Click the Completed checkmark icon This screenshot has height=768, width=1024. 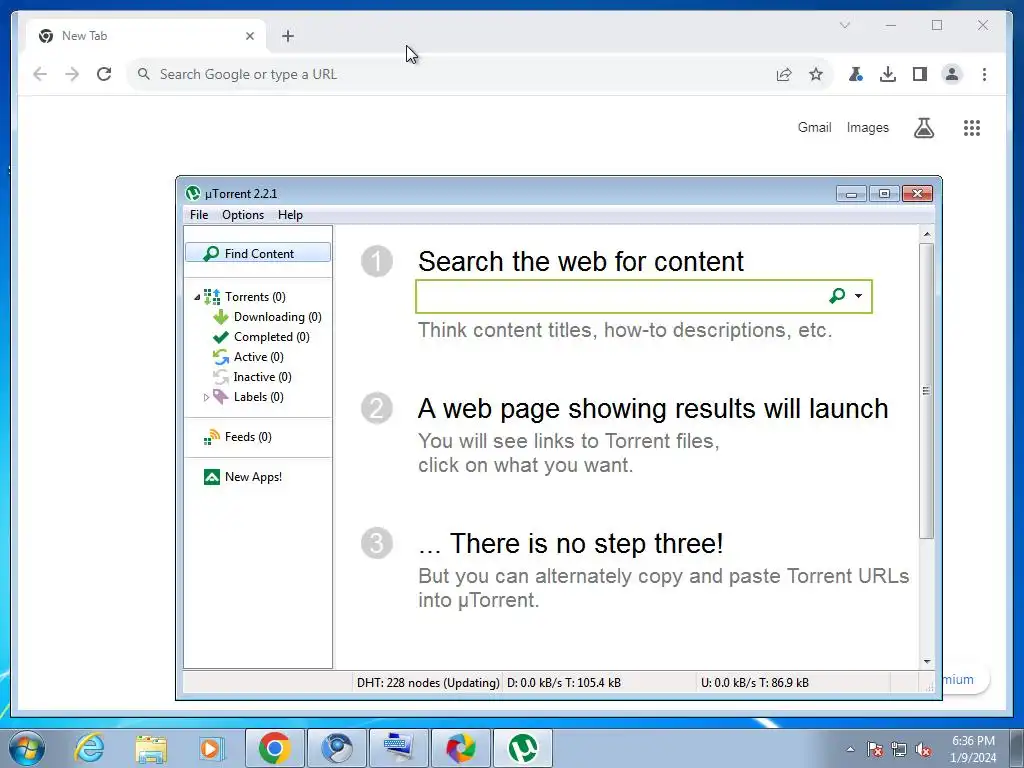[221, 337]
